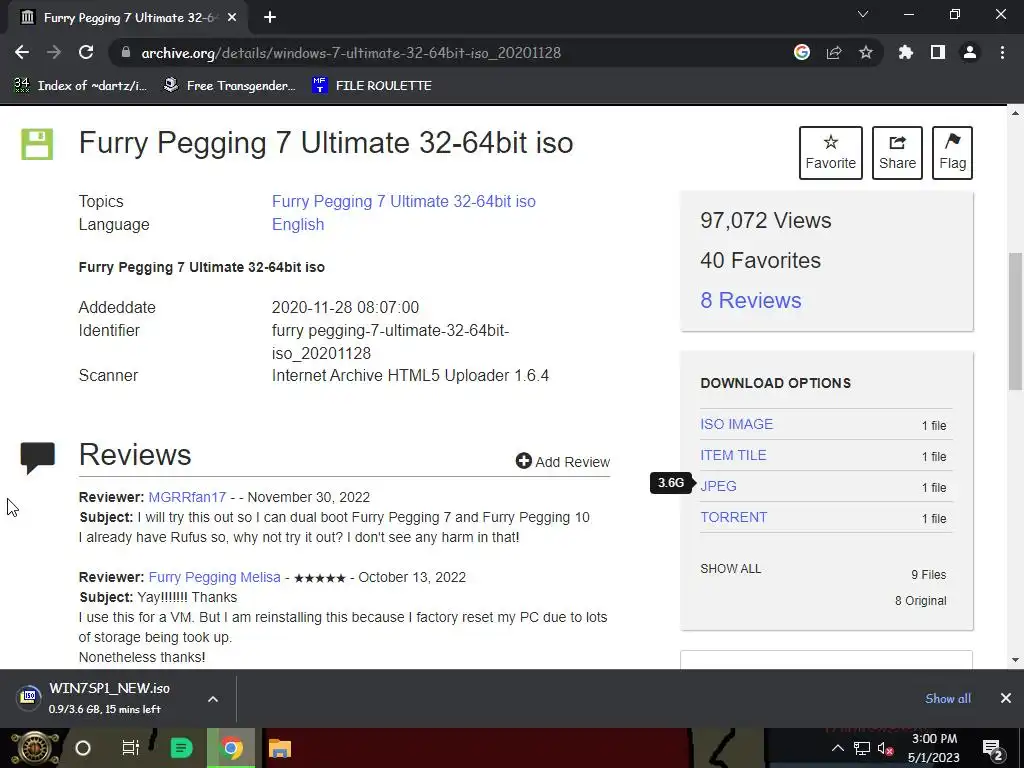Click the Flag button
The height and width of the screenshot is (768, 1024).
point(952,153)
